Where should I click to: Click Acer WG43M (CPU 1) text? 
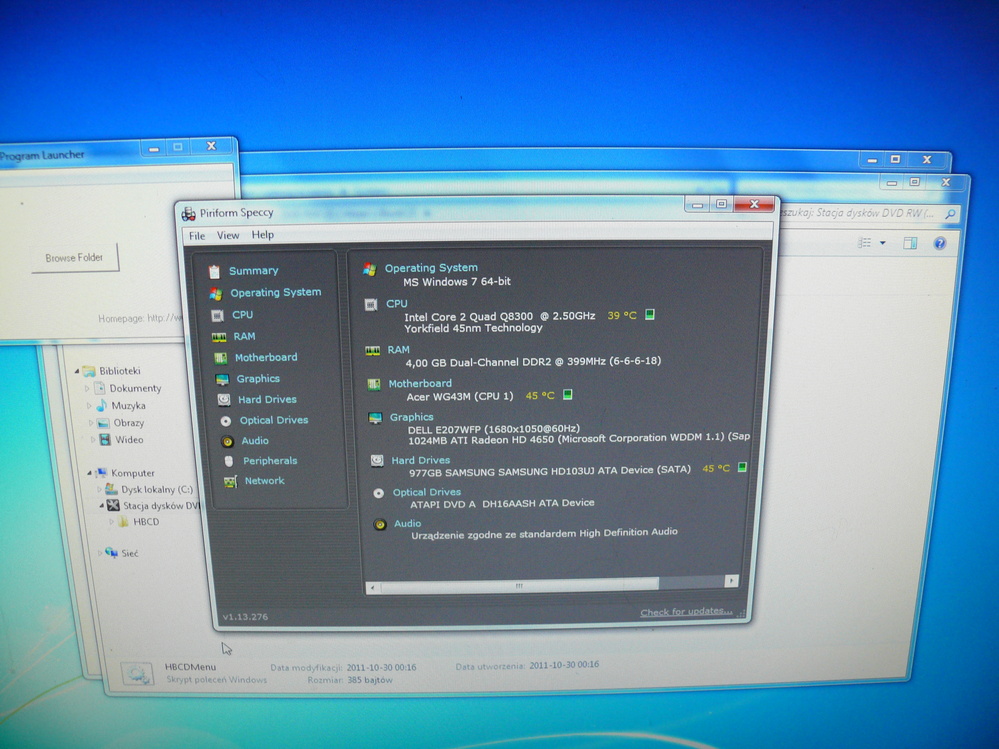coord(460,396)
